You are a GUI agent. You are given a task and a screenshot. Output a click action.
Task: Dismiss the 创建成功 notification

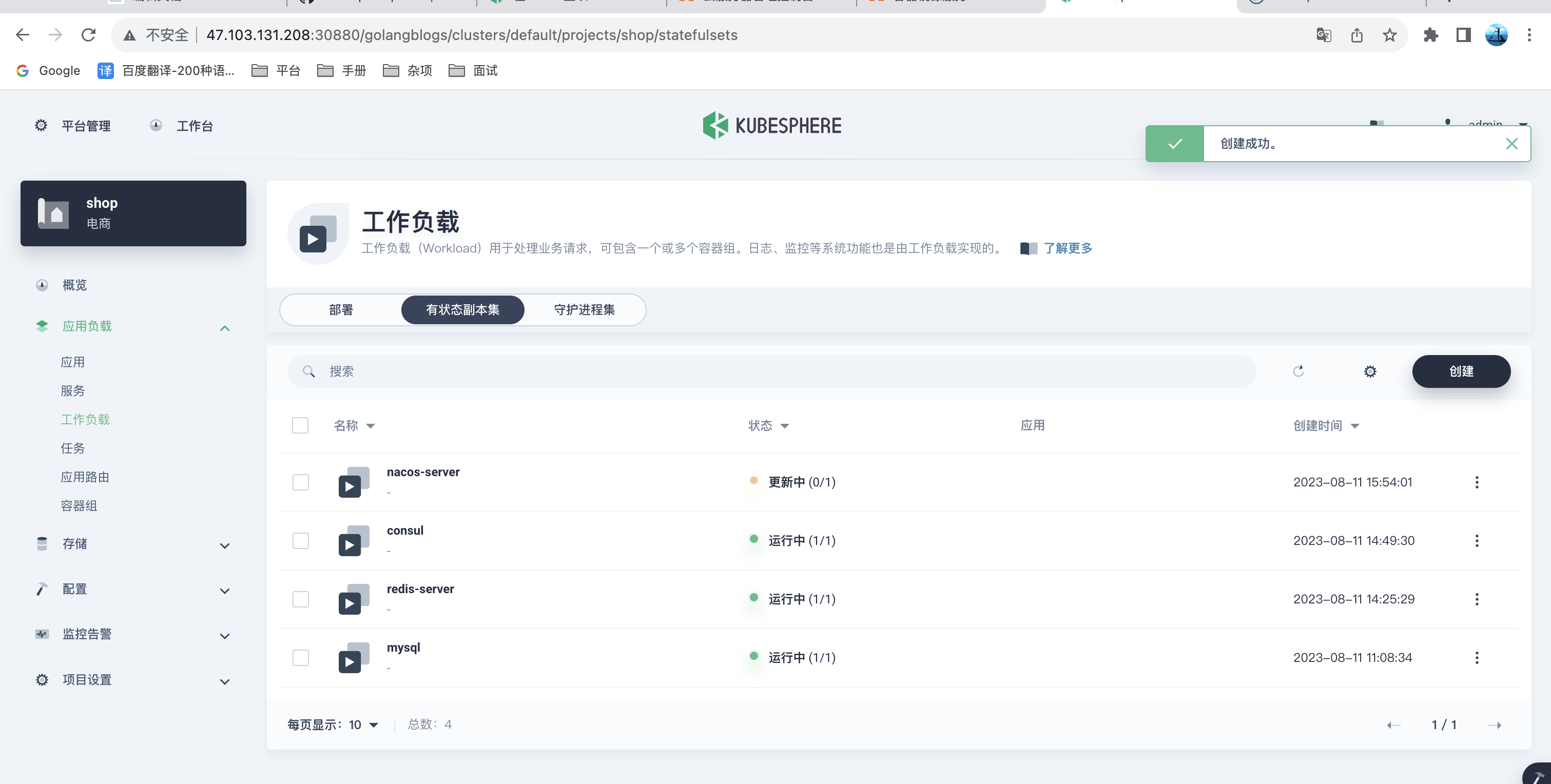click(x=1511, y=143)
